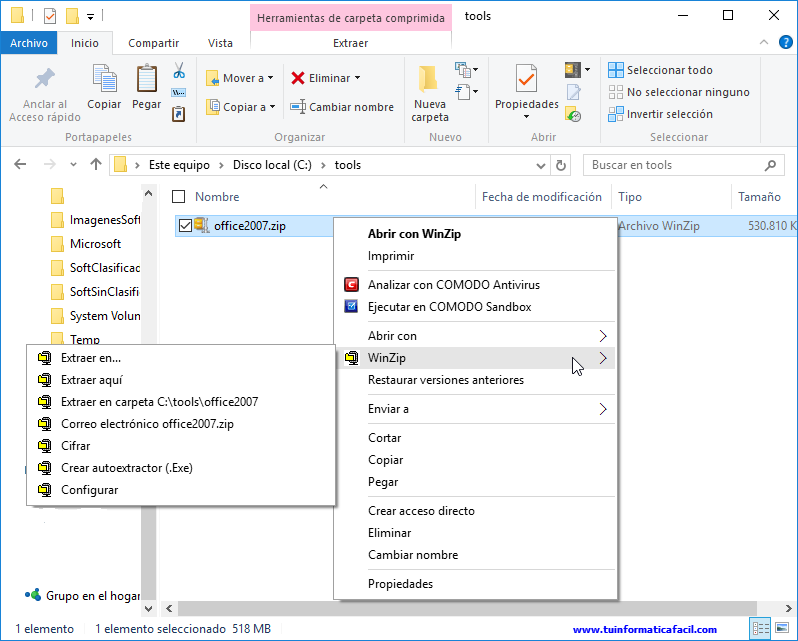Click the Paste shortcut icon
The height and width of the screenshot is (641, 798).
179,114
